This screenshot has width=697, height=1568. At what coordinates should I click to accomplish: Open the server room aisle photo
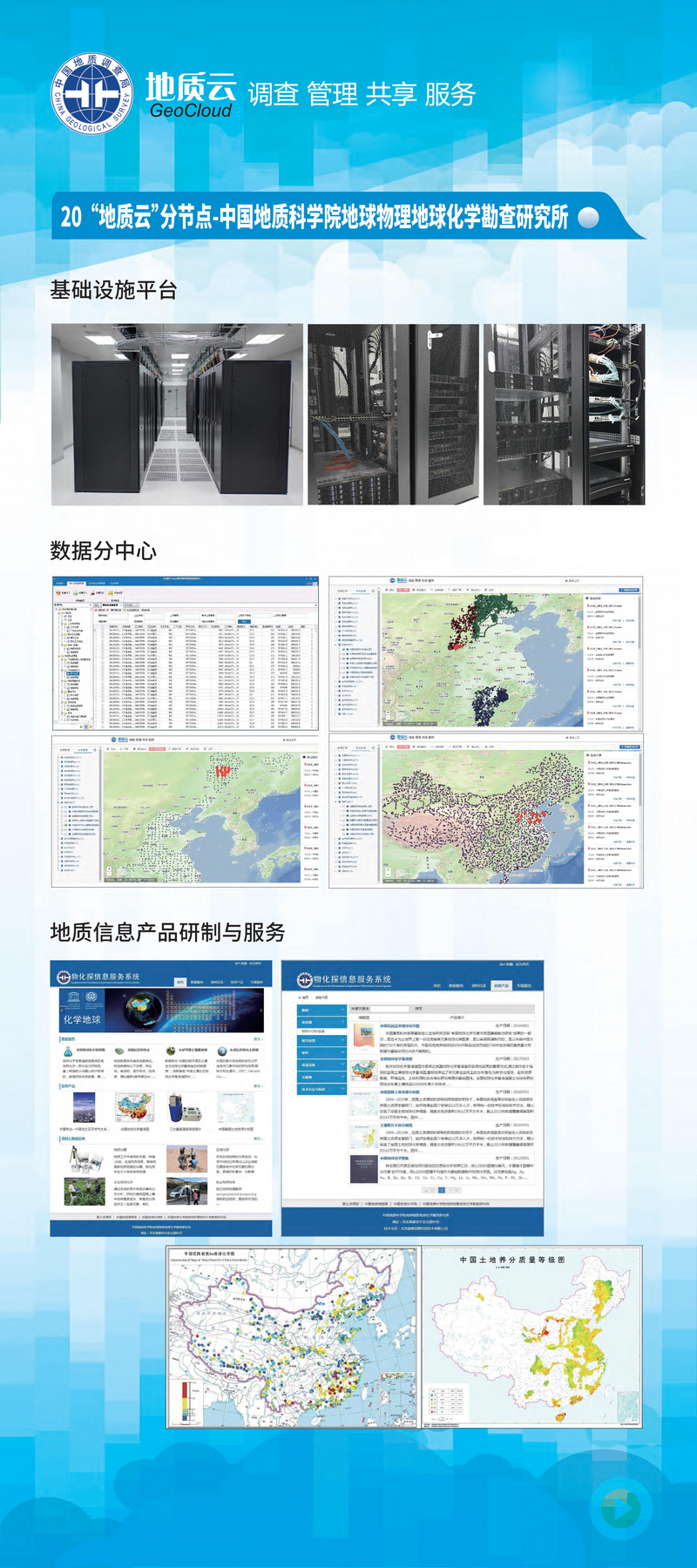(x=177, y=415)
